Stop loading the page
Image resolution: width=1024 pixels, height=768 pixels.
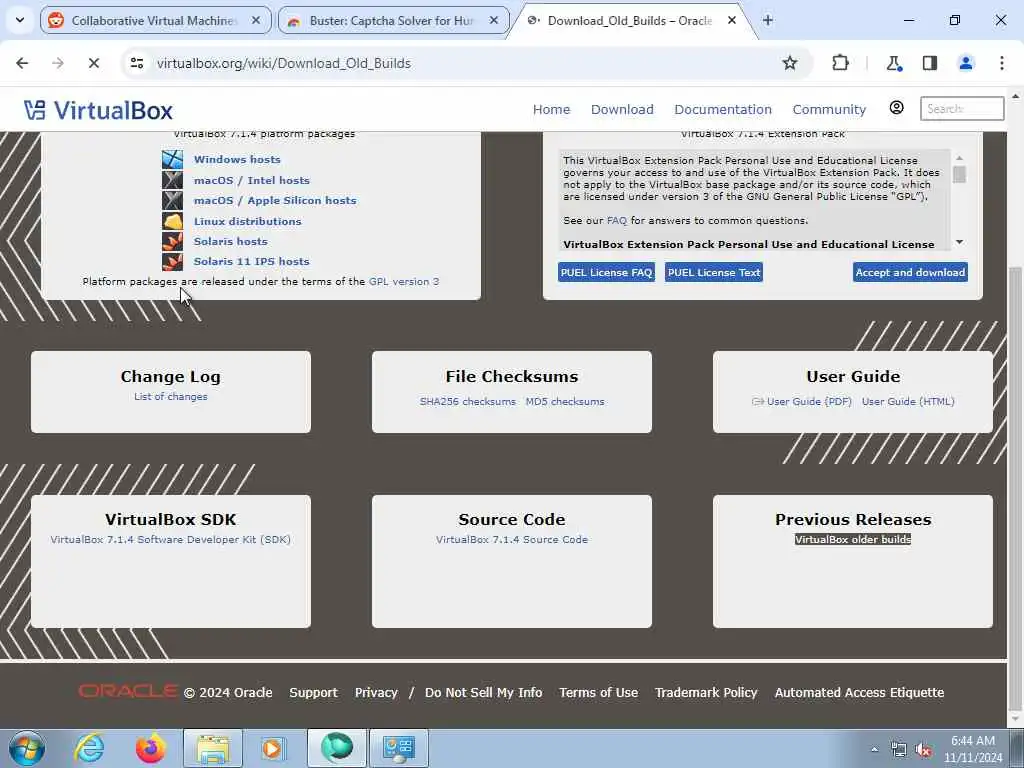pyautogui.click(x=93, y=63)
